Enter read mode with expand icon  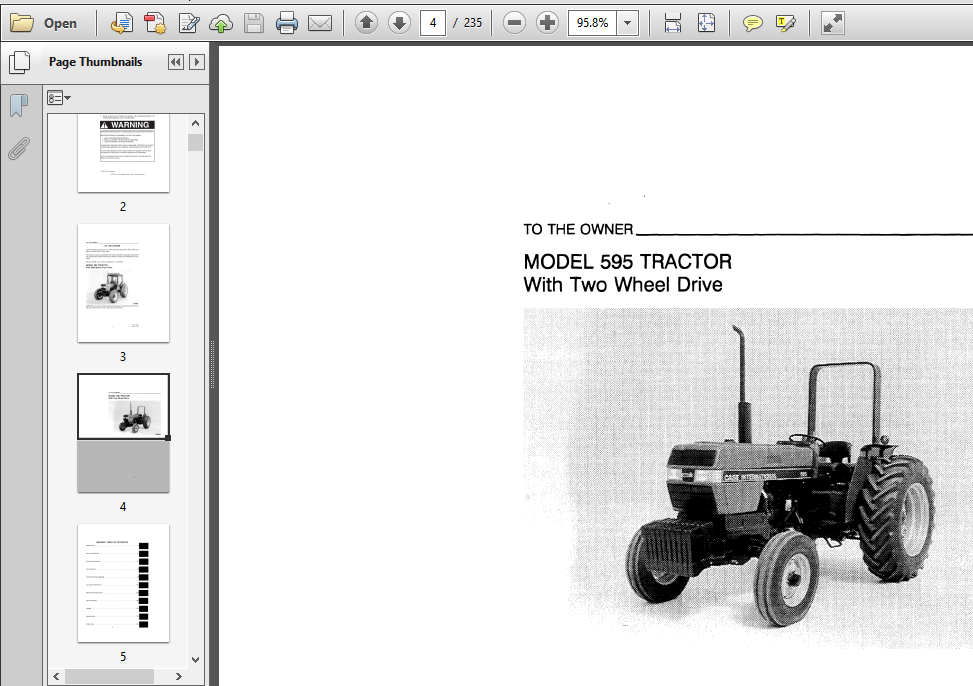832,24
